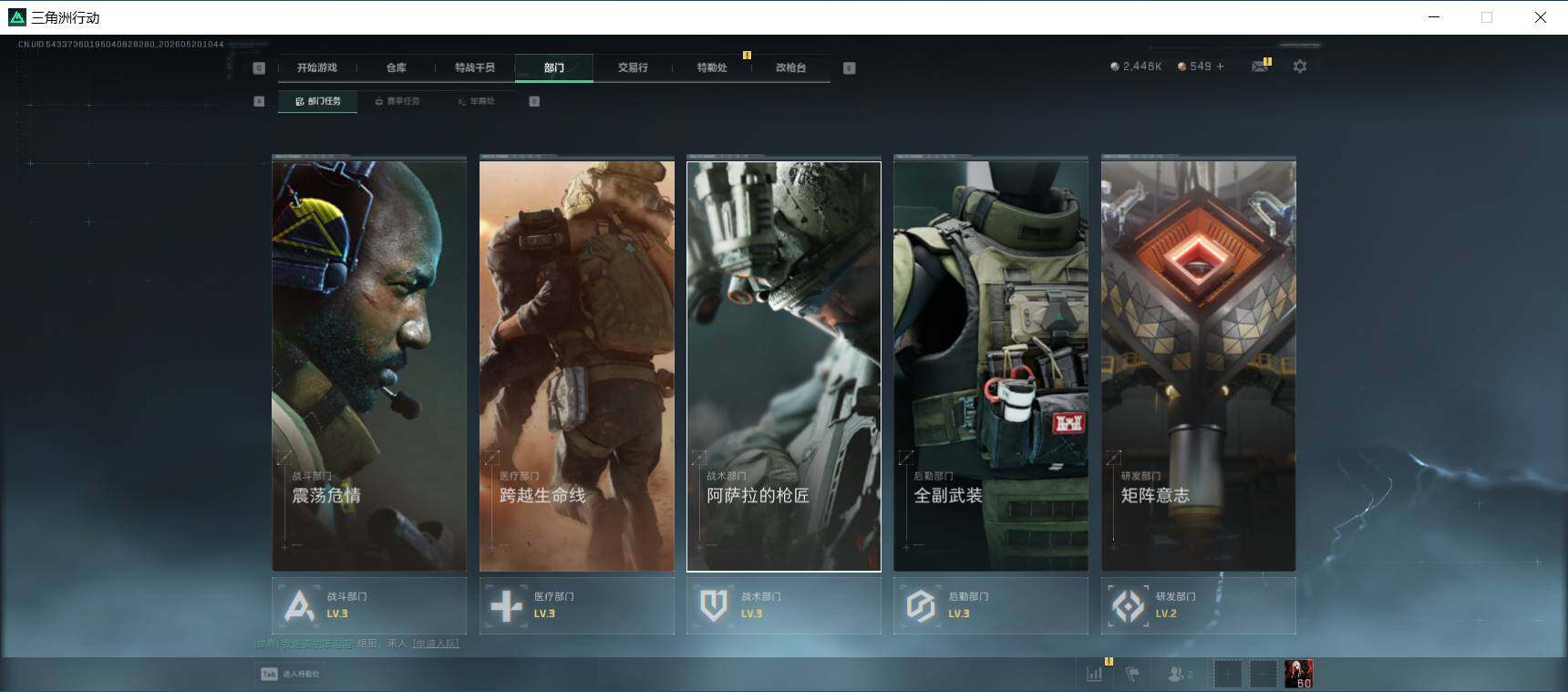Click the 战术部门 LV.3 button

[x=784, y=605]
